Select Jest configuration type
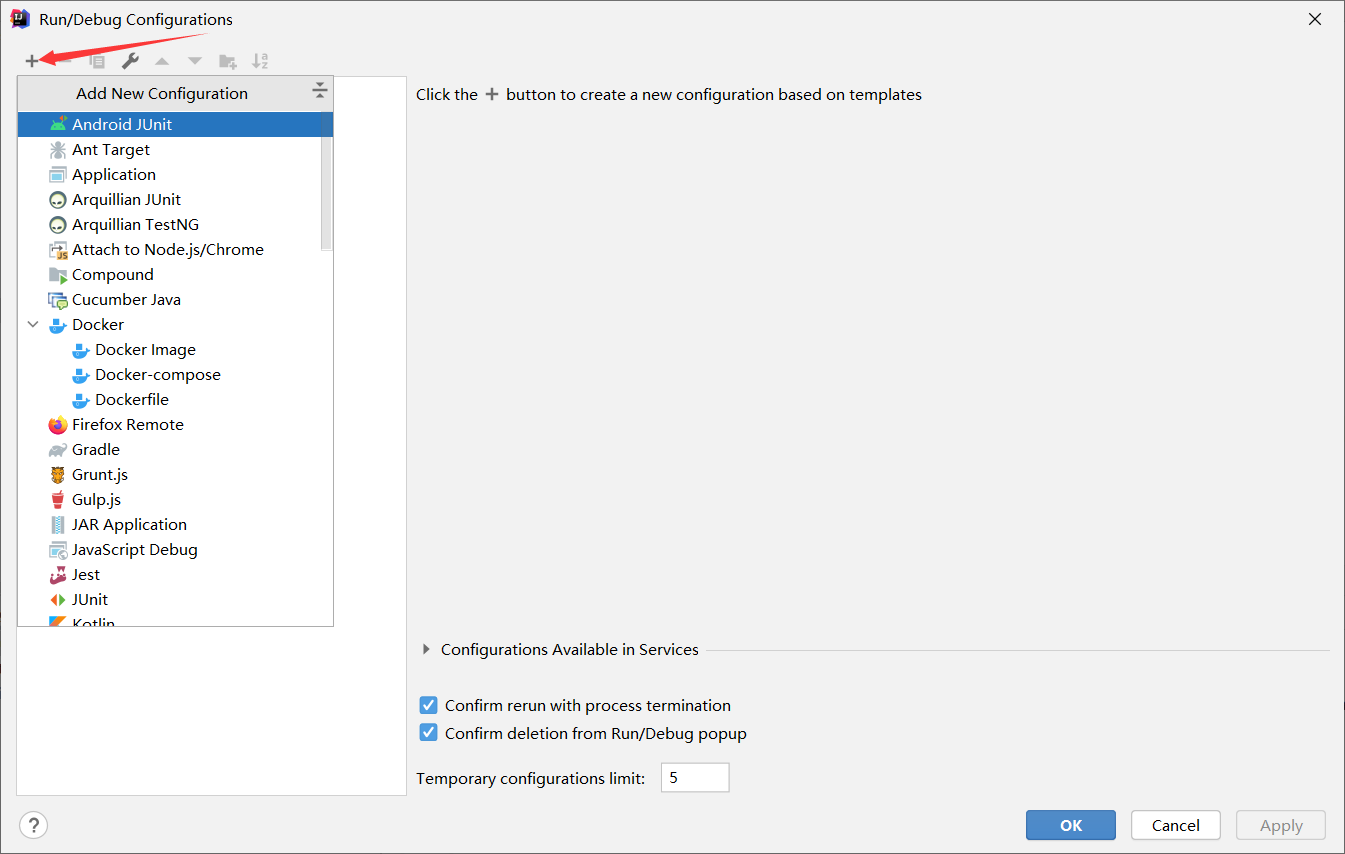Screen dimensions: 1345x854 [x=175, y=574]
